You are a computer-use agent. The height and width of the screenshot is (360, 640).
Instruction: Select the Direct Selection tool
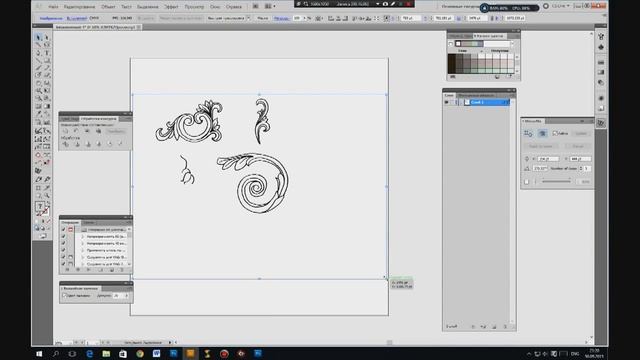[x=47, y=37]
